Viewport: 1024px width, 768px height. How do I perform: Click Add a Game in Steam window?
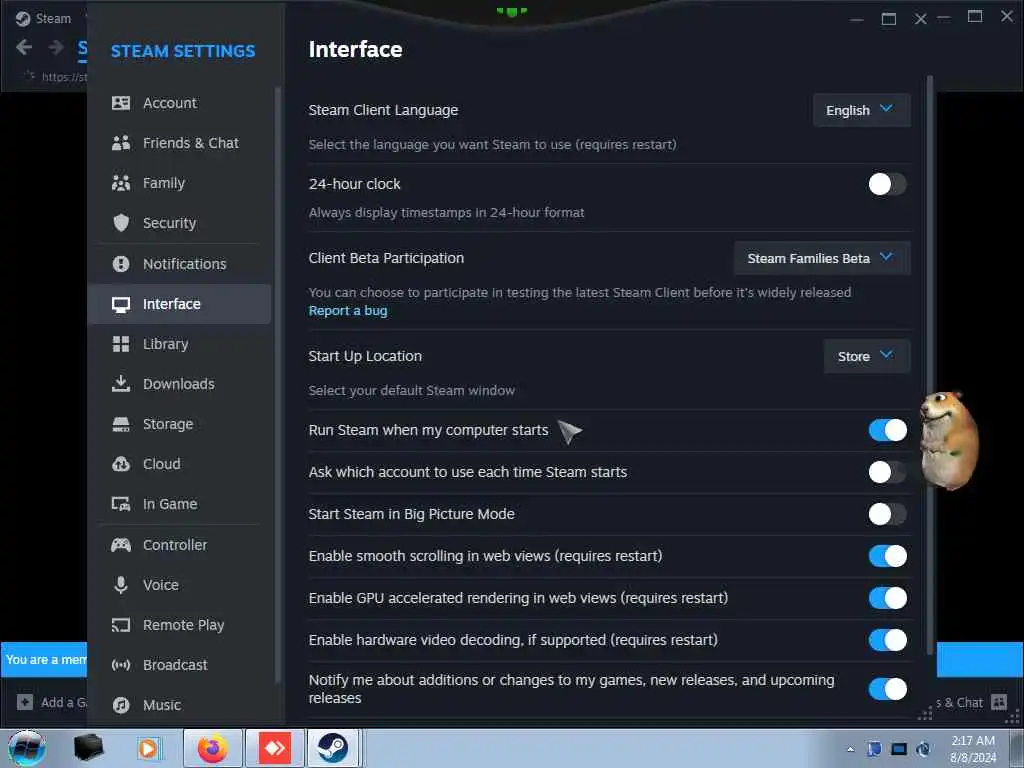point(51,703)
